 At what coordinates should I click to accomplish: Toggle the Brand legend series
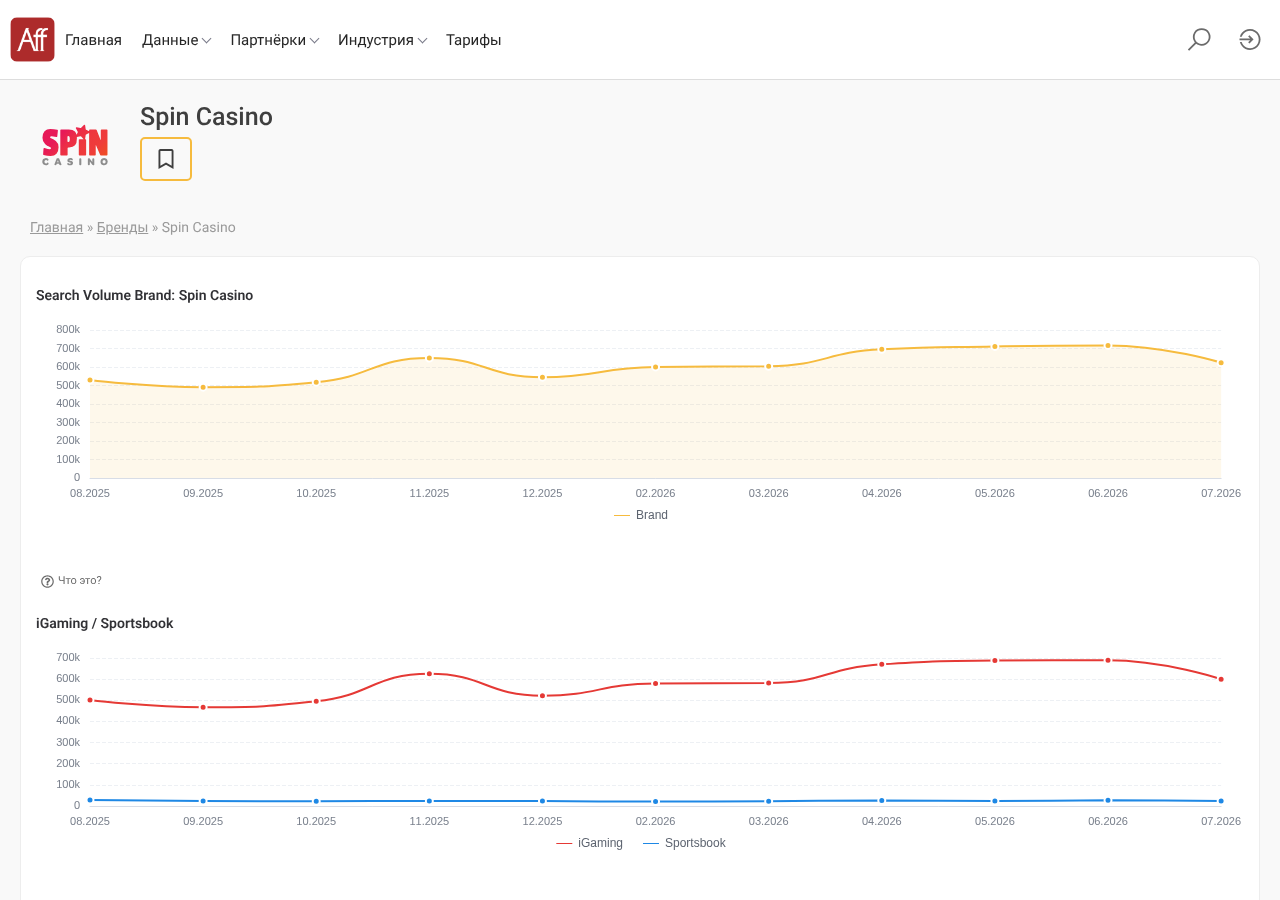(x=641, y=515)
